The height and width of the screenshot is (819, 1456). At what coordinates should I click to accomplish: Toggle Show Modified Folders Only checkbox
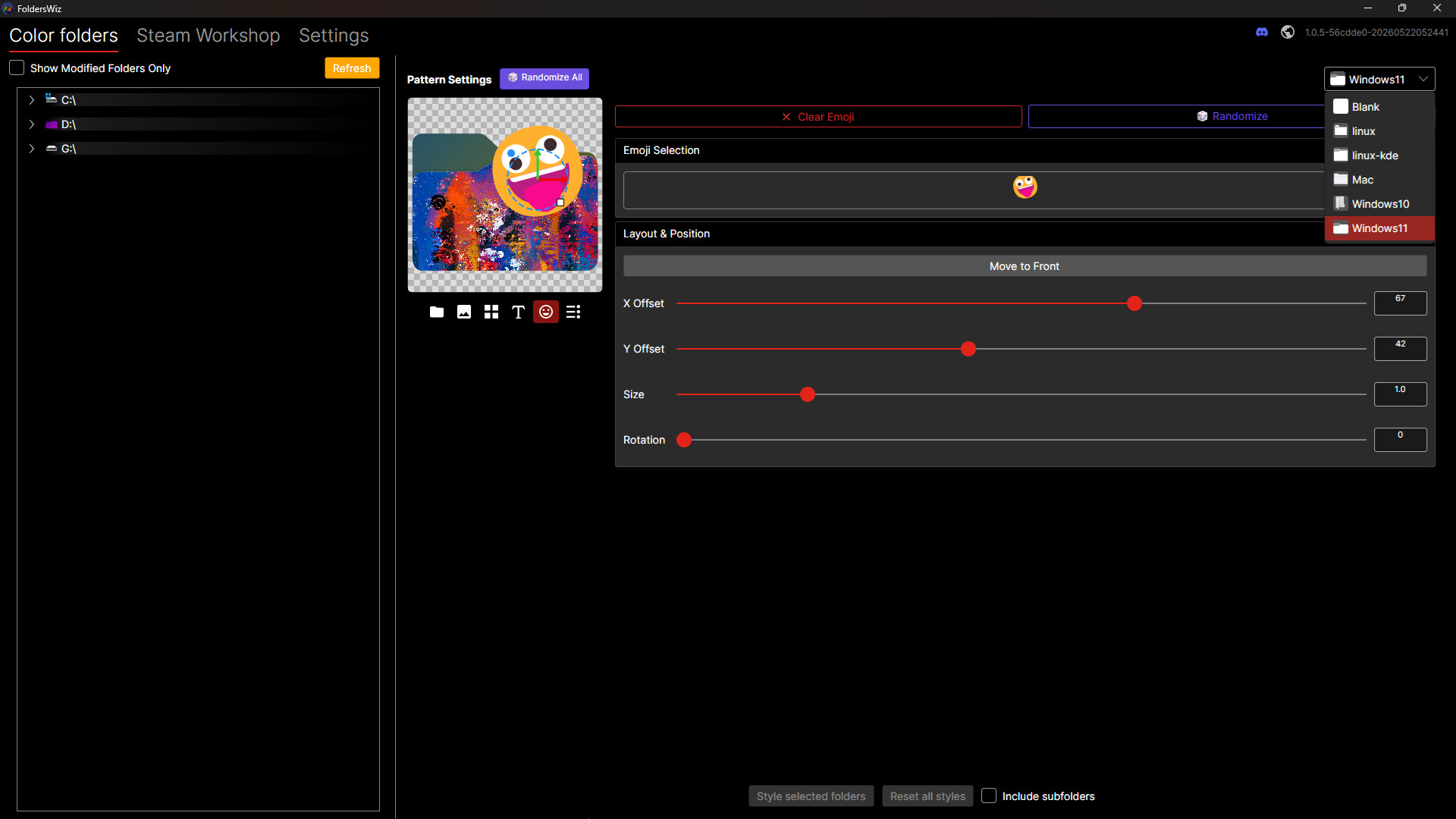(17, 67)
